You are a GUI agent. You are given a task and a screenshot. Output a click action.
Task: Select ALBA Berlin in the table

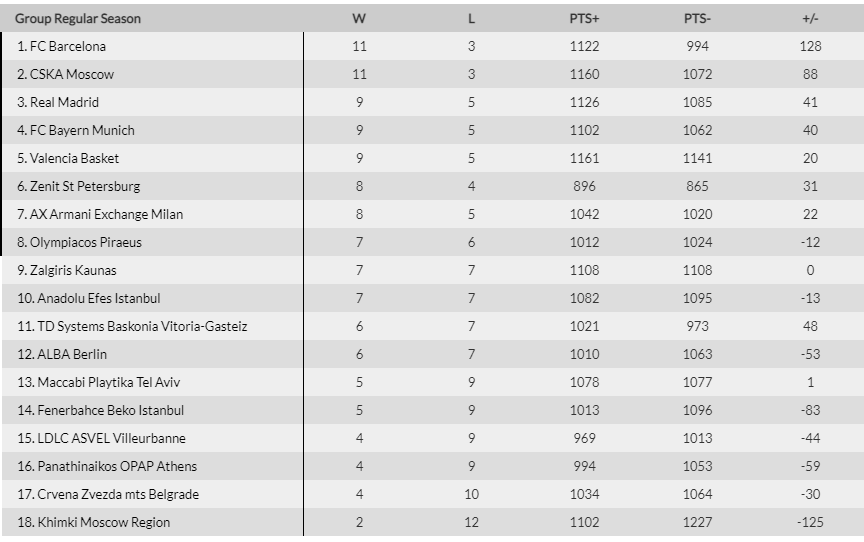(72, 354)
